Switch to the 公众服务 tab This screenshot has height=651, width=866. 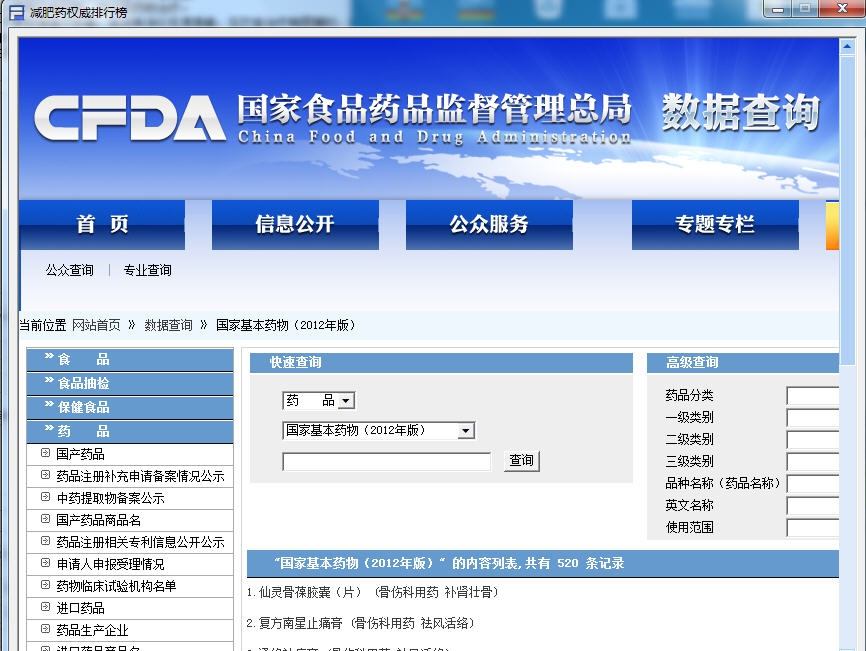click(488, 224)
